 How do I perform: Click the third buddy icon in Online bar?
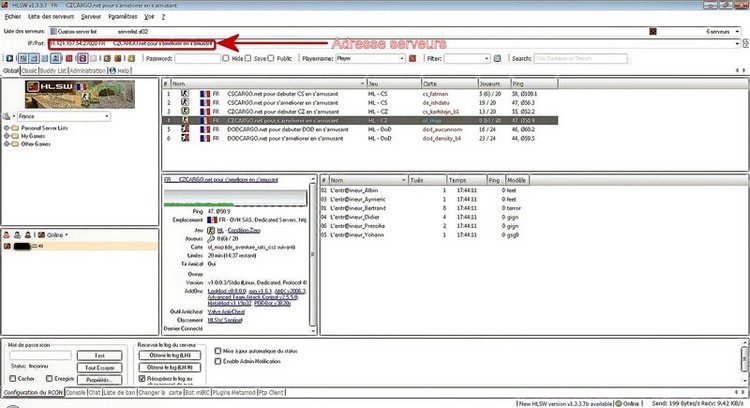(x=28, y=235)
